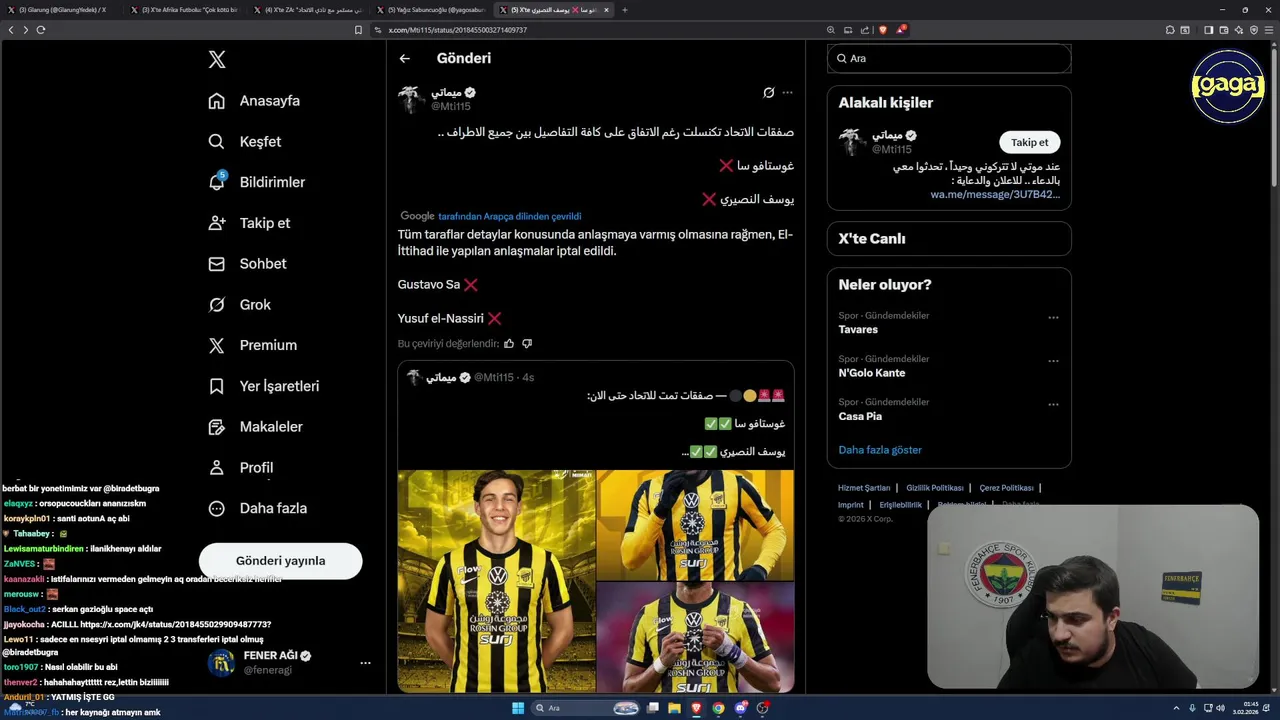Viewport: 1280px width, 720px height.
Task: Open the Tavares trending topic
Action: [858, 330]
